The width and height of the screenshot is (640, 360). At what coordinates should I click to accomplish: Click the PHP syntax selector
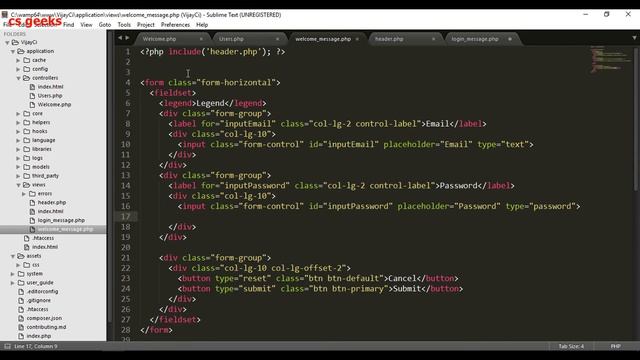(616, 346)
